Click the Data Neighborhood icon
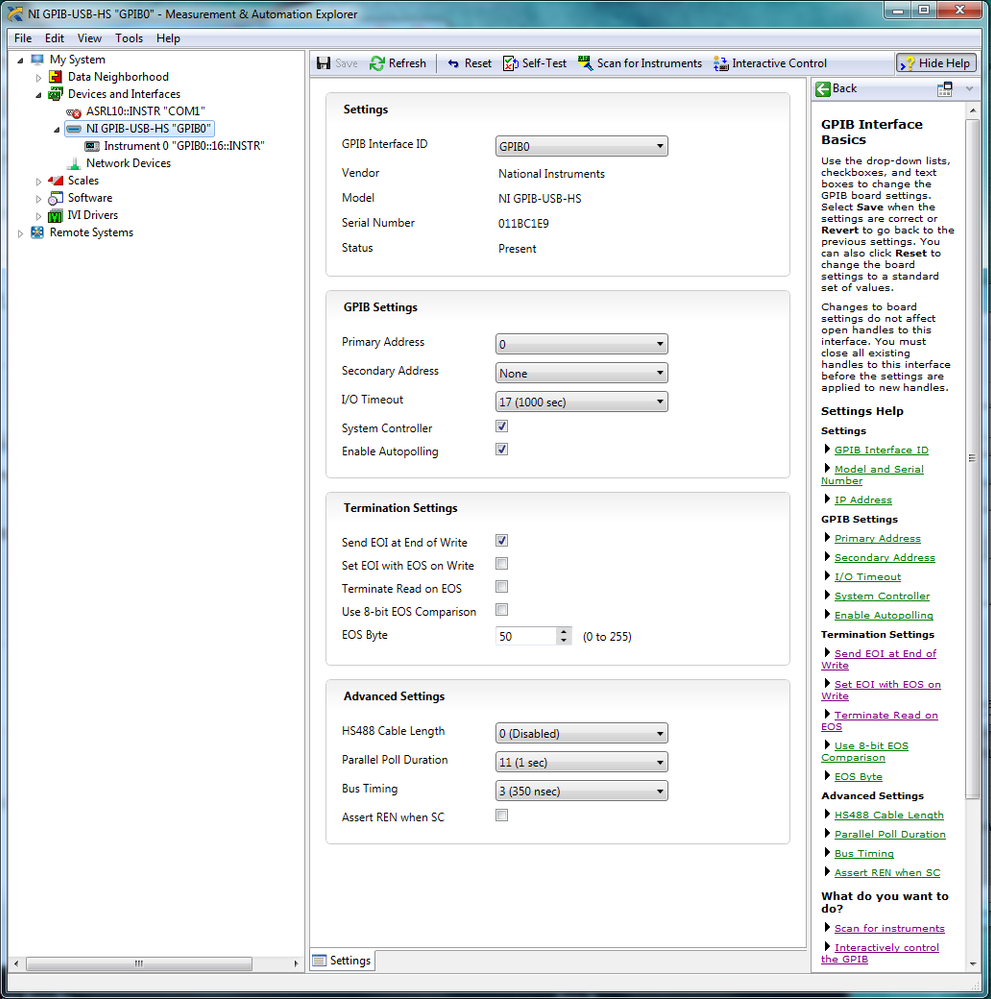The width and height of the screenshot is (991, 999). (x=55, y=76)
